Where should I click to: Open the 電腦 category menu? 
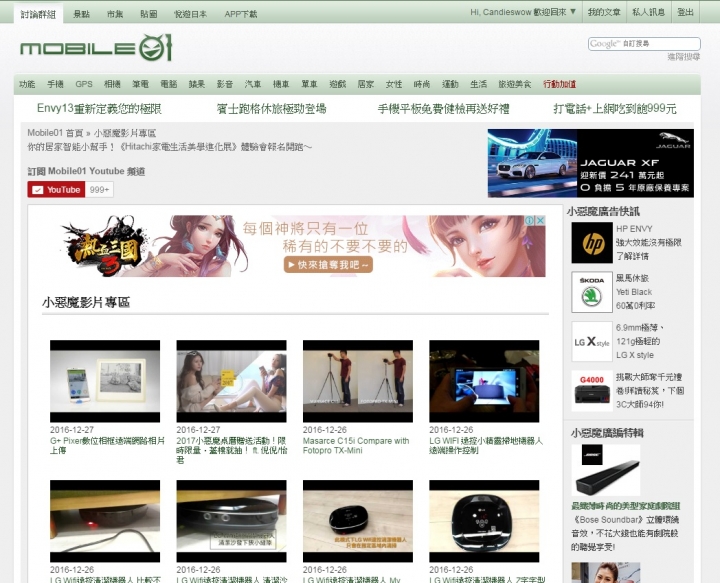click(x=169, y=84)
